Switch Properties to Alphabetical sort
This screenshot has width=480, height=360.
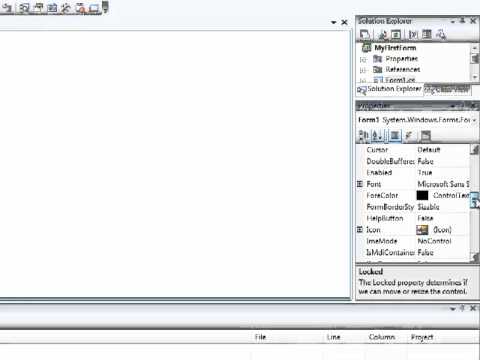click(x=377, y=135)
